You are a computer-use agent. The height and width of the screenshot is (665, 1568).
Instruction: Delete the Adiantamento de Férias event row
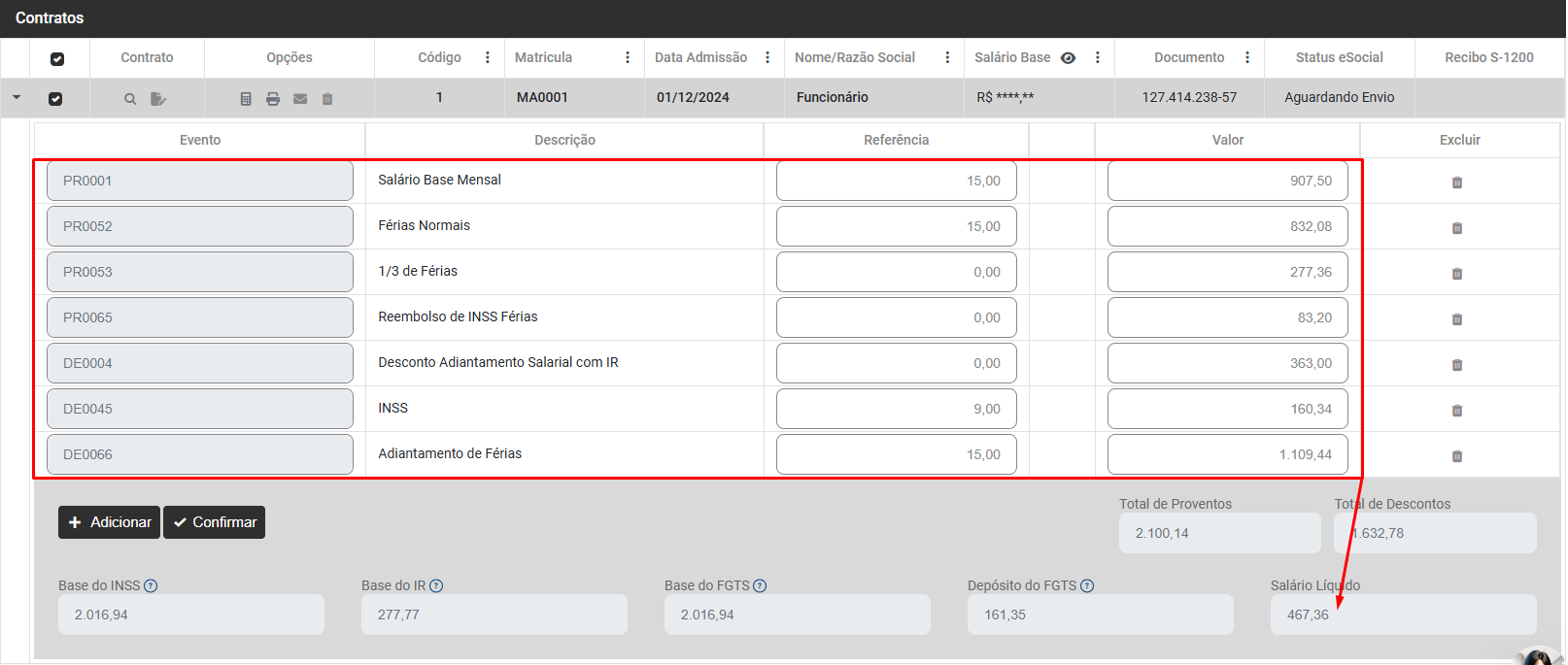pos(1457,456)
